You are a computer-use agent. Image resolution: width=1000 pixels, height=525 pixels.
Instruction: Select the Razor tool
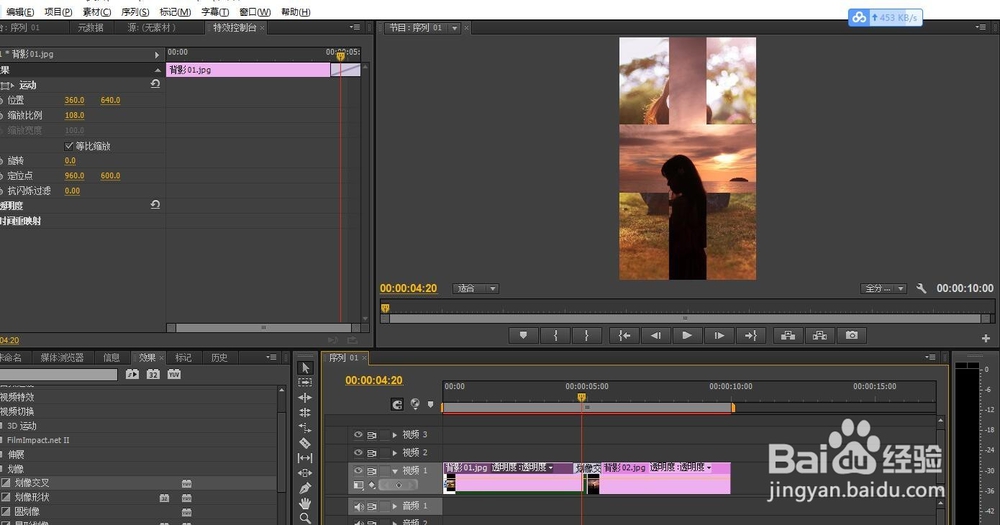pyautogui.click(x=305, y=443)
